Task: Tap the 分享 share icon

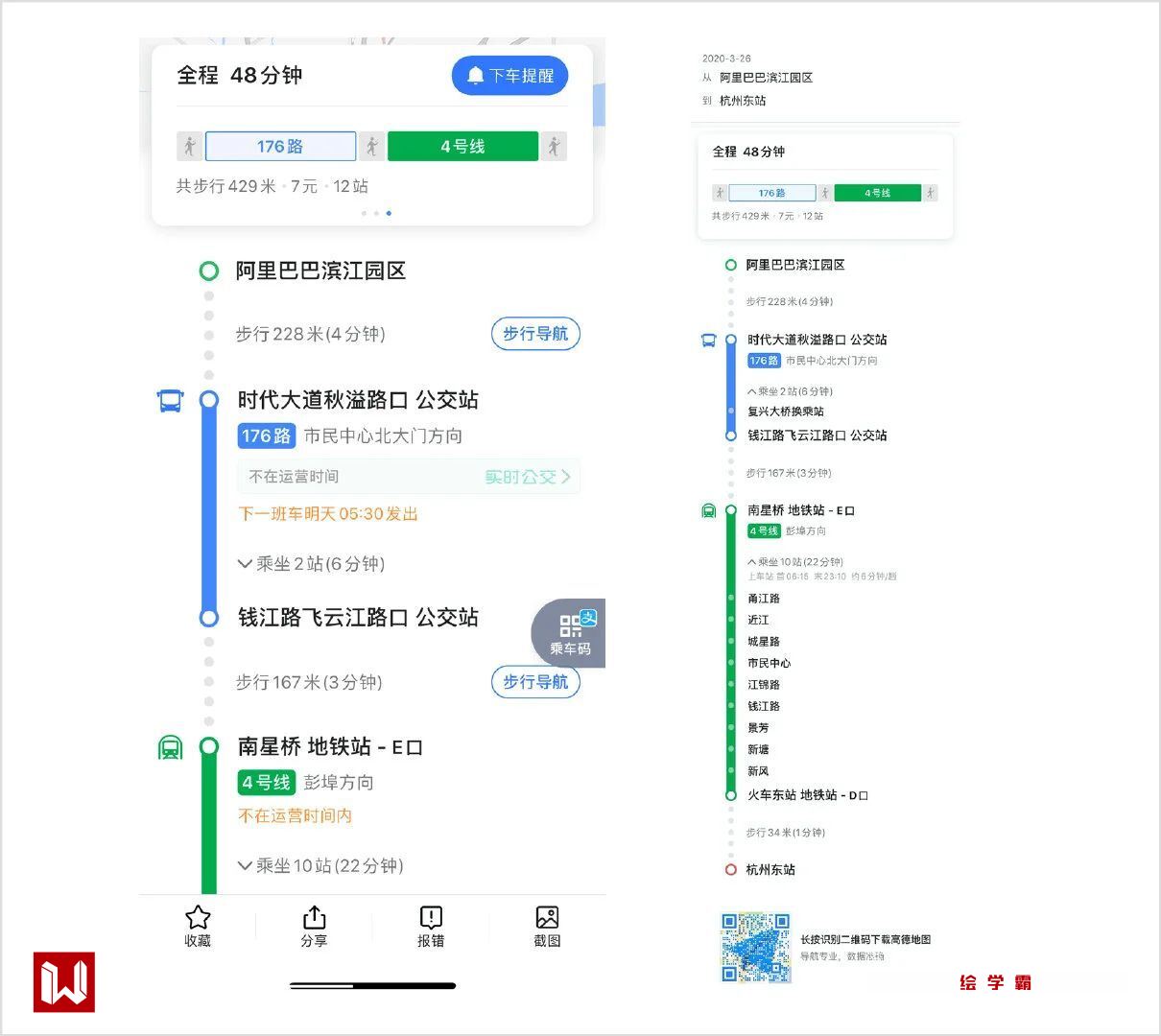Action: 315,917
